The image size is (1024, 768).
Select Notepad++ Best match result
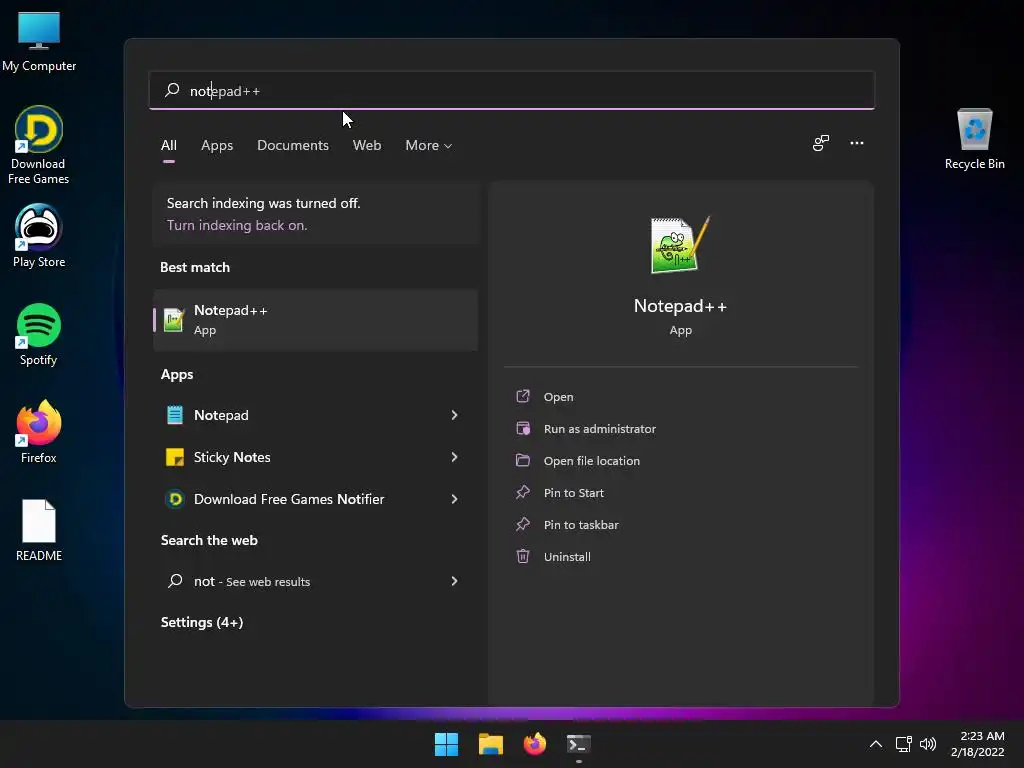tap(315, 320)
